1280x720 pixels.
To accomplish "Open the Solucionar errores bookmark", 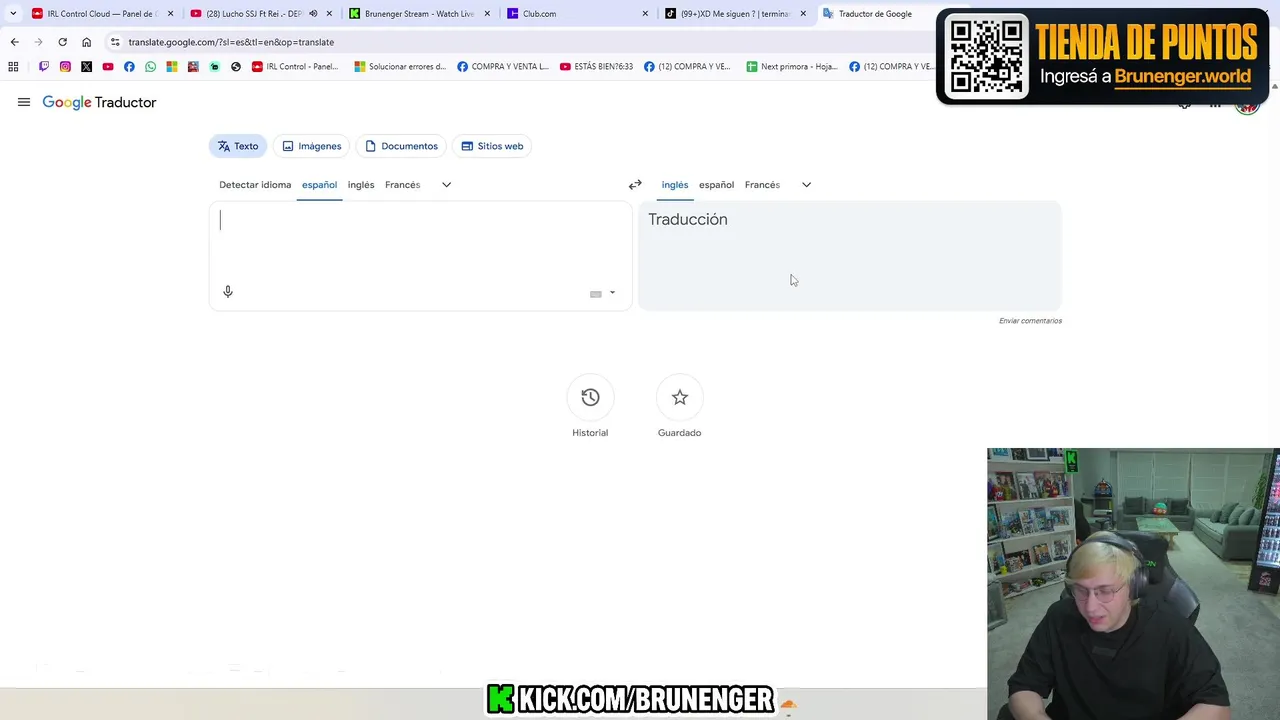I will (x=400, y=67).
